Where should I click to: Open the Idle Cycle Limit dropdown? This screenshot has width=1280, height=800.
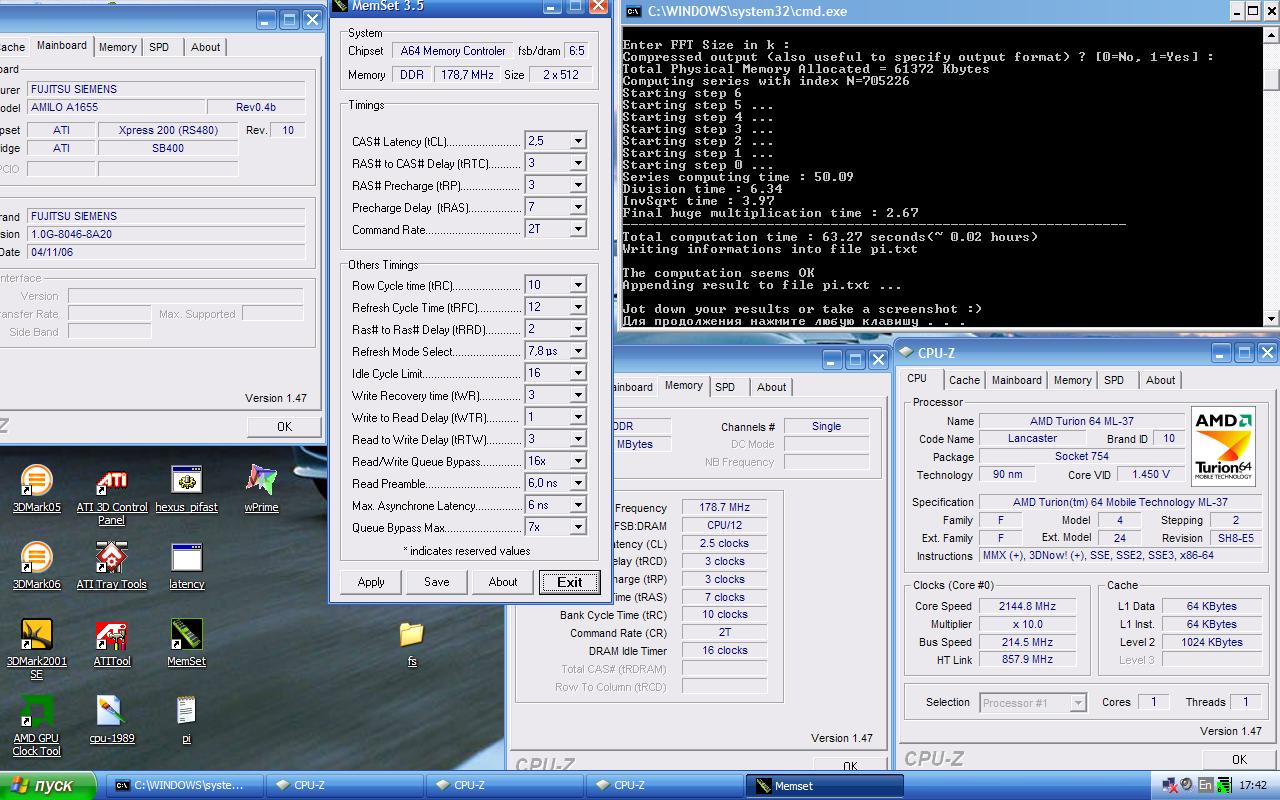(577, 373)
